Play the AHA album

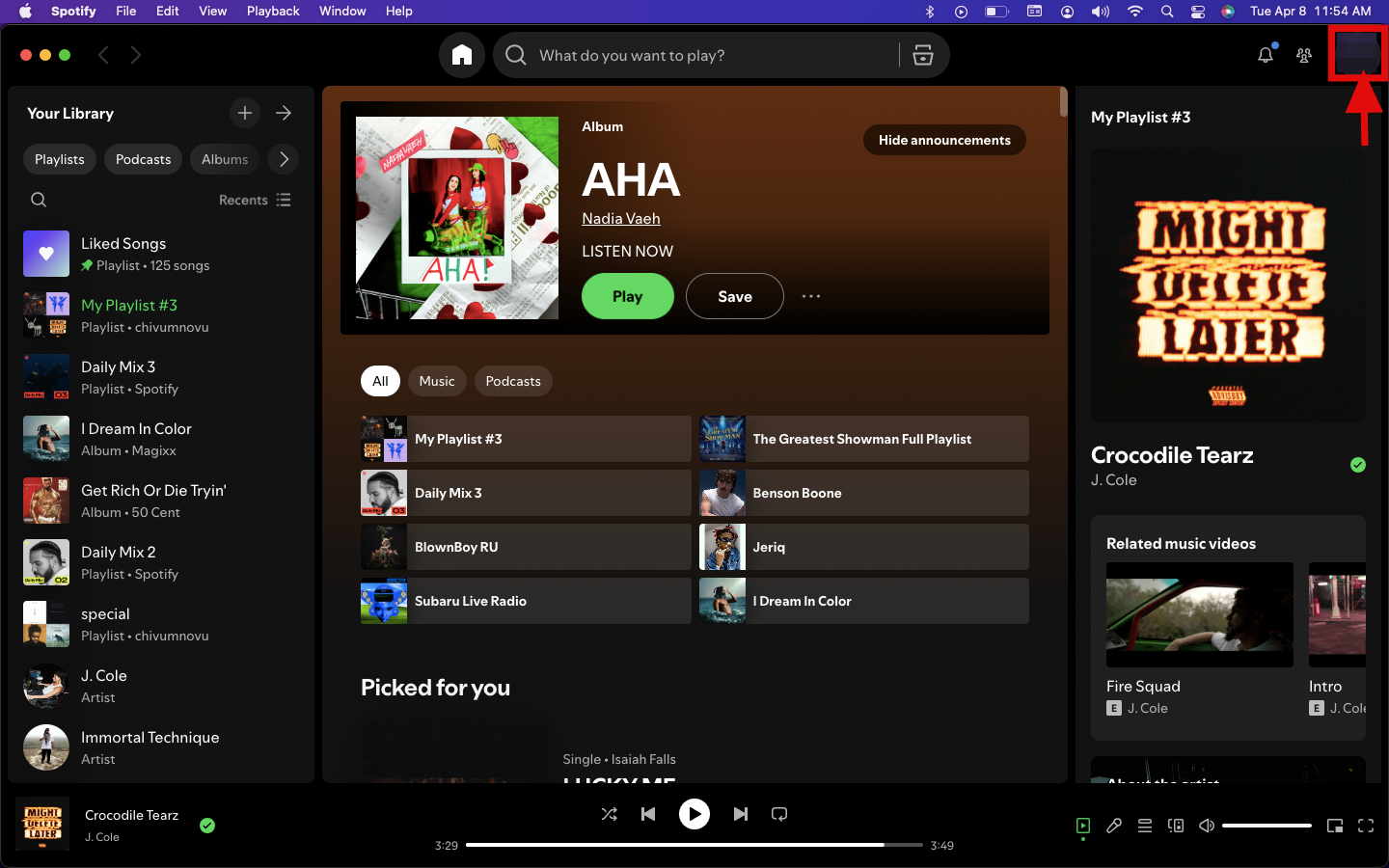click(x=628, y=296)
